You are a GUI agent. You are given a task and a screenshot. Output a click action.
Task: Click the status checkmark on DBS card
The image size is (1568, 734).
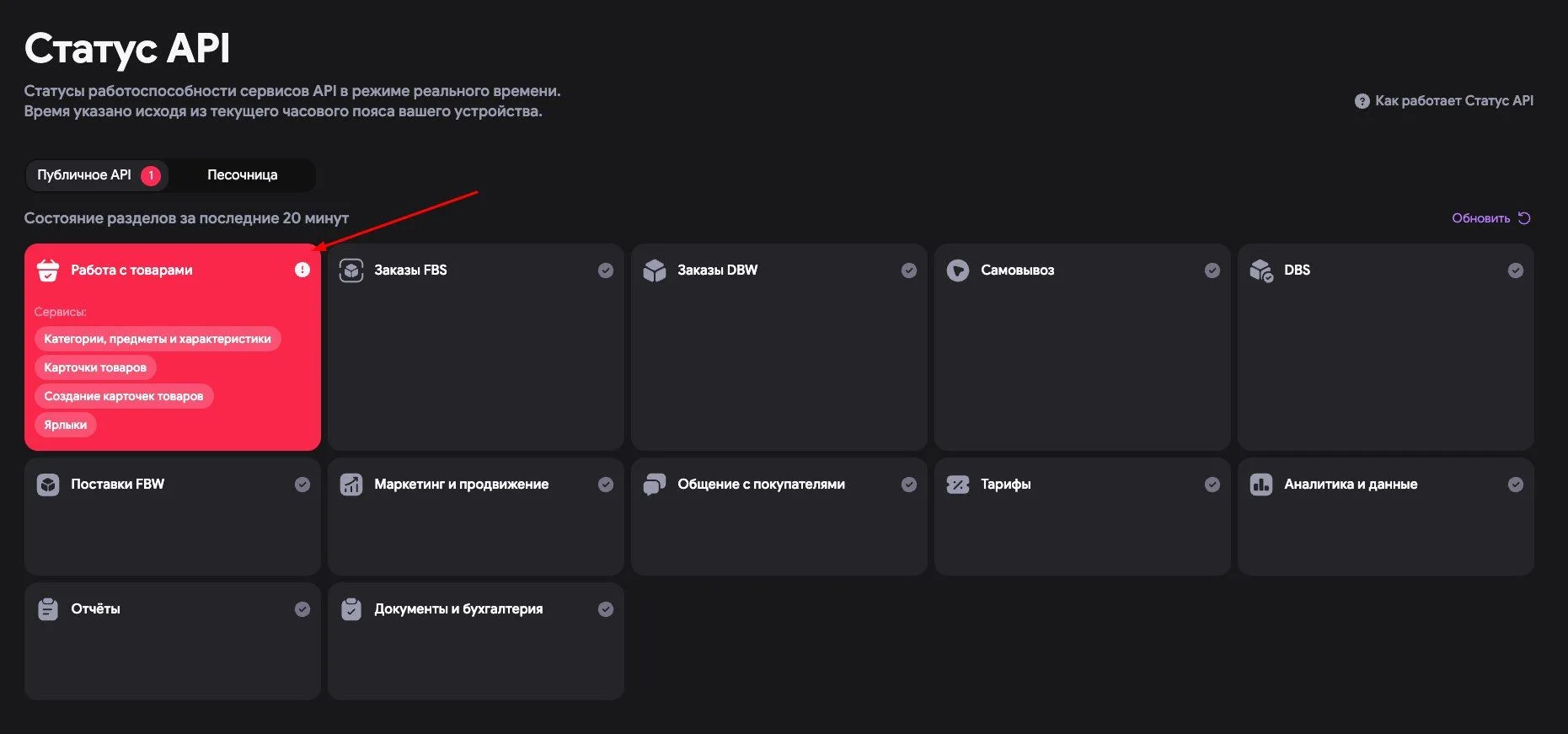point(1516,271)
